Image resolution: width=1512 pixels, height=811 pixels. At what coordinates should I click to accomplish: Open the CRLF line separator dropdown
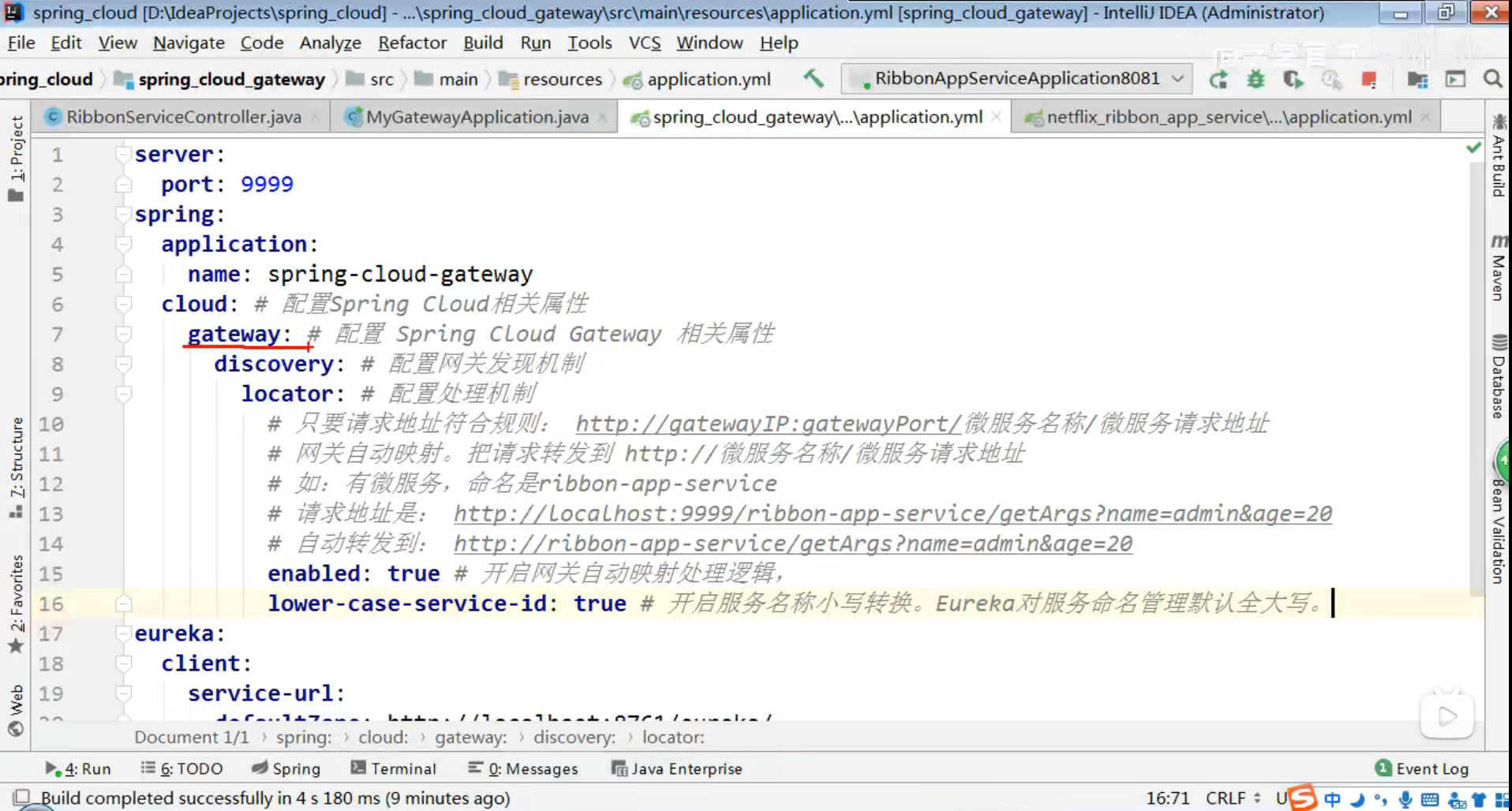pyautogui.click(x=1233, y=798)
